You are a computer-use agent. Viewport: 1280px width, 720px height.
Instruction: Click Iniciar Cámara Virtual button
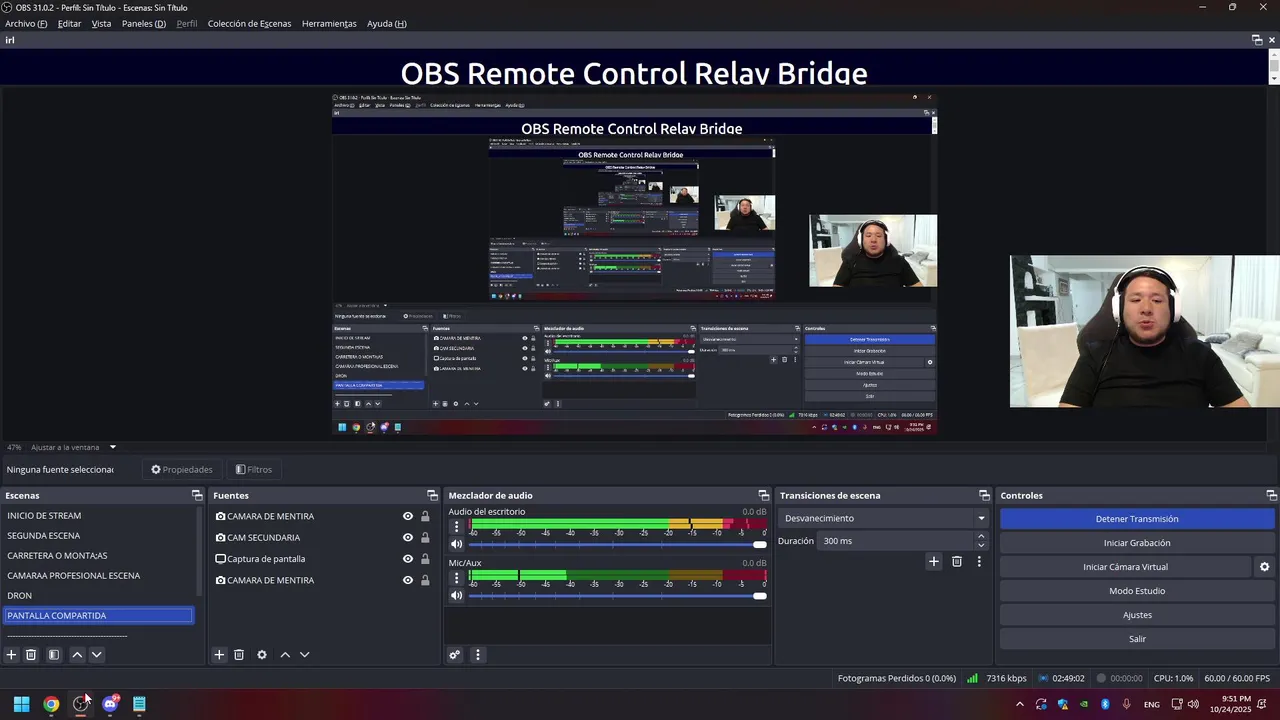(x=1125, y=567)
